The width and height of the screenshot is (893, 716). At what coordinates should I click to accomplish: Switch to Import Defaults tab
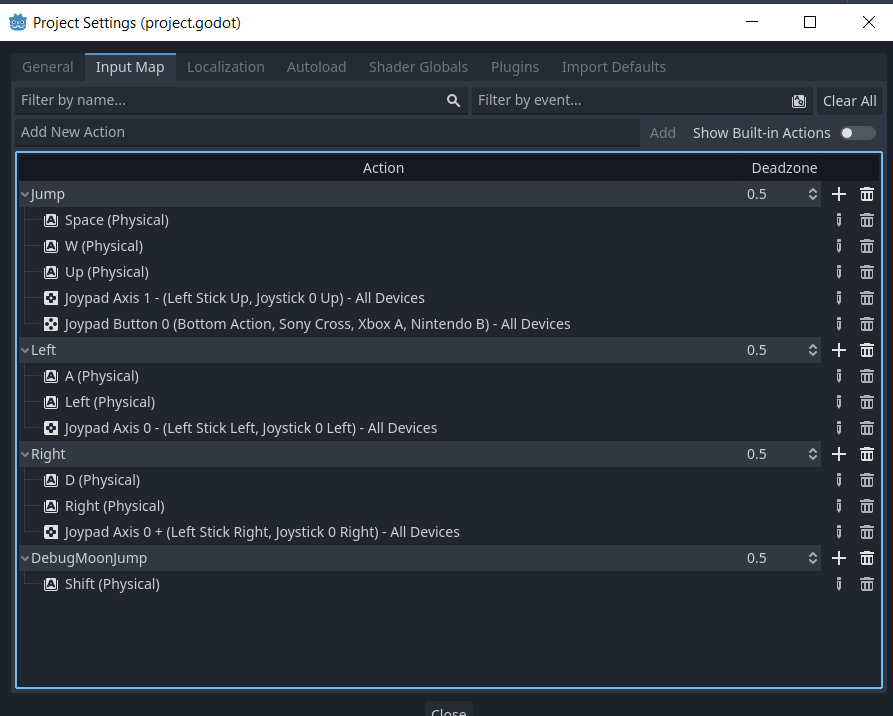tap(613, 67)
